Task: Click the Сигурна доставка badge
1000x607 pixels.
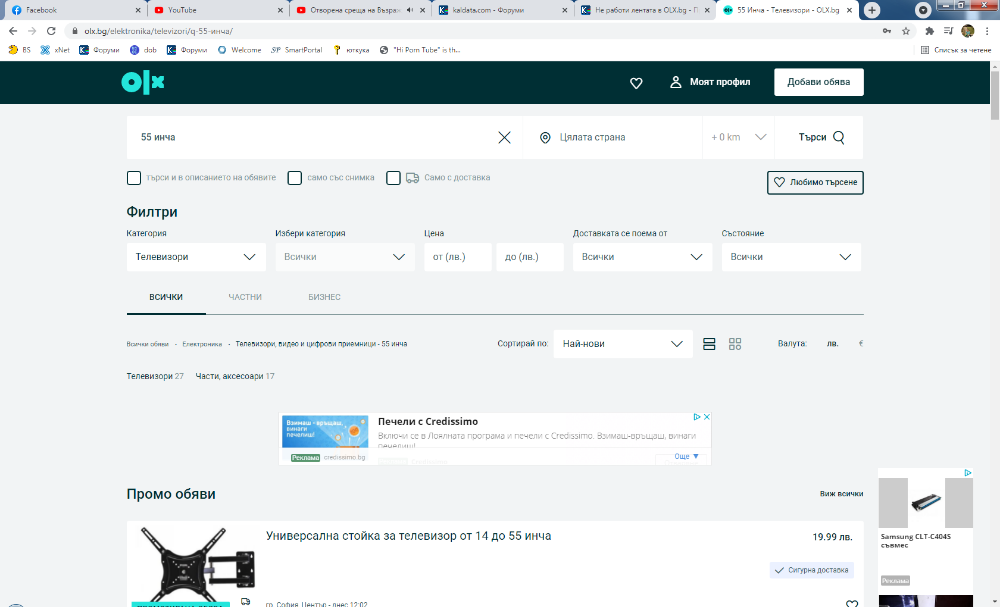Action: pos(812,570)
